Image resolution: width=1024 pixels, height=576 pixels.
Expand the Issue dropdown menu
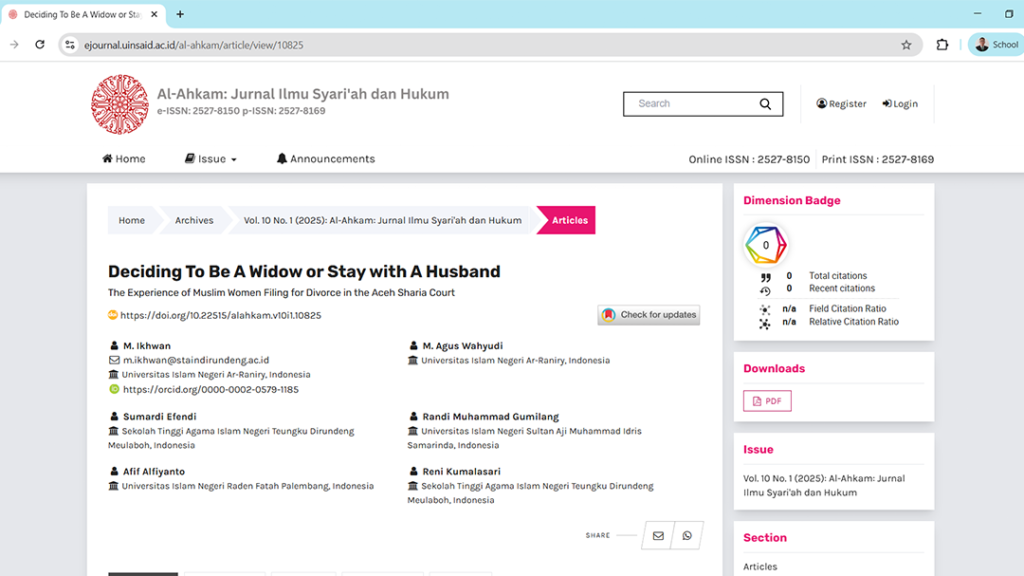[x=211, y=159]
